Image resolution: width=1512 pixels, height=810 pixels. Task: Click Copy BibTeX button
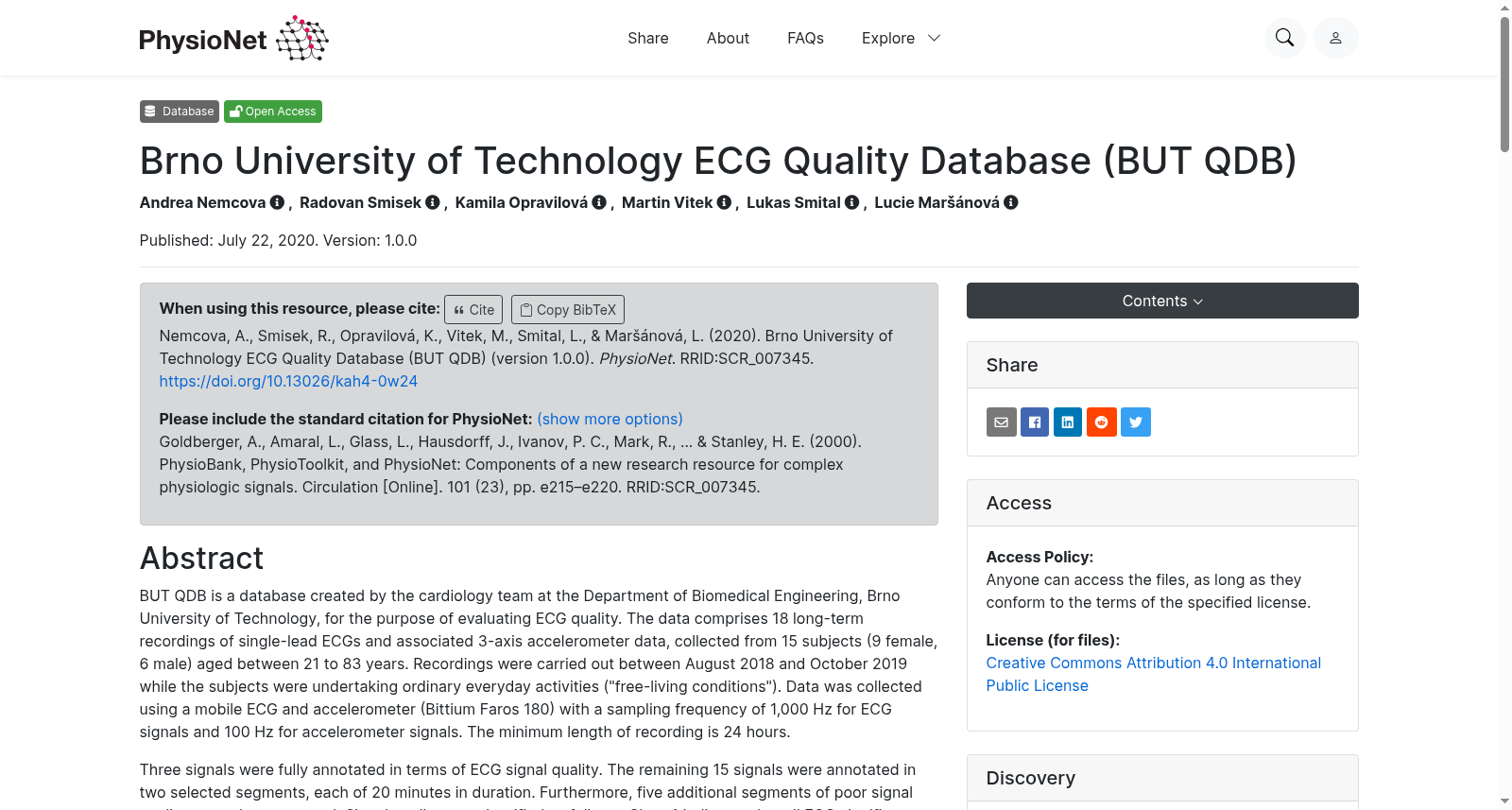[568, 310]
